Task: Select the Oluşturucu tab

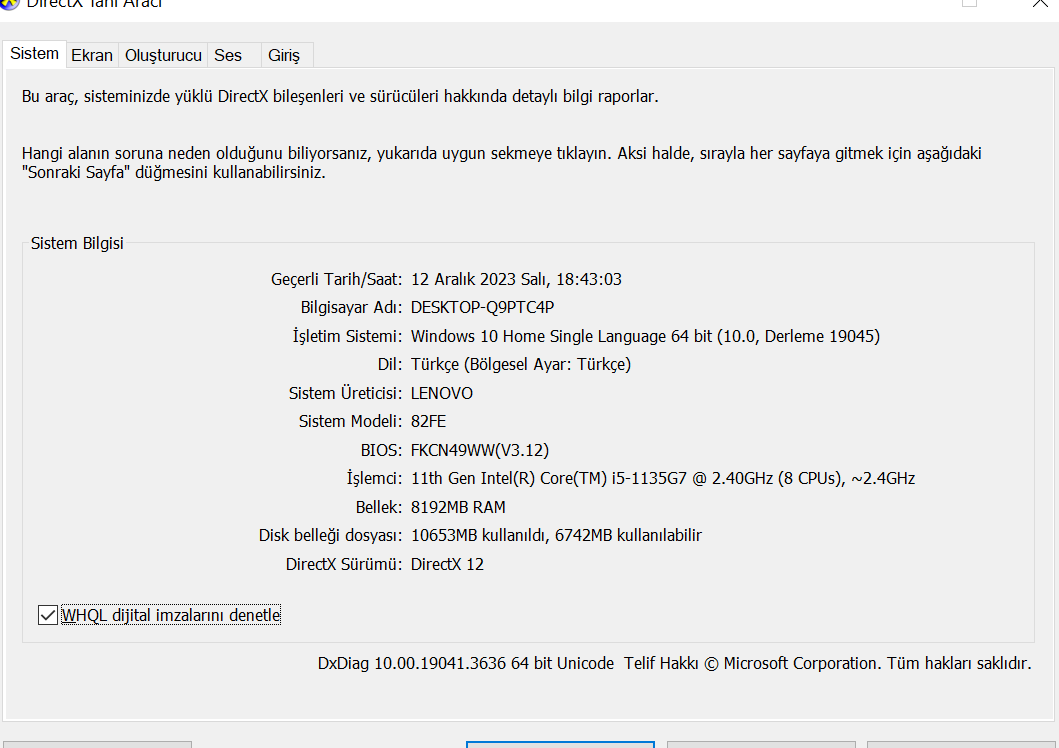Action: (162, 55)
